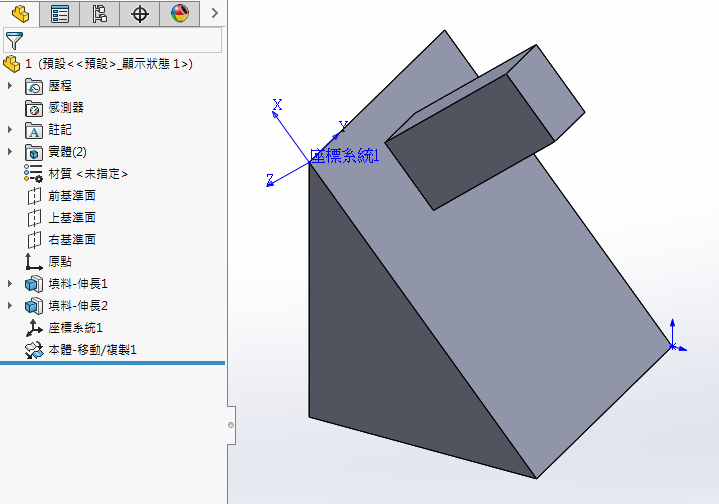Select the dark front face of small block

point(470,142)
